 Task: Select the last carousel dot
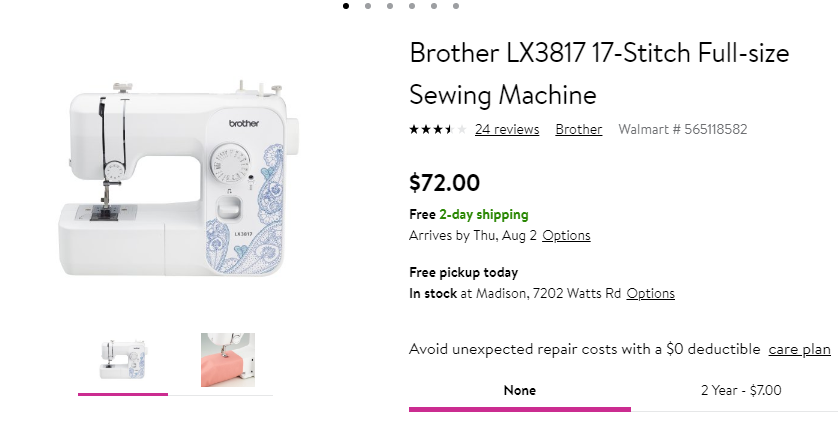(456, 6)
